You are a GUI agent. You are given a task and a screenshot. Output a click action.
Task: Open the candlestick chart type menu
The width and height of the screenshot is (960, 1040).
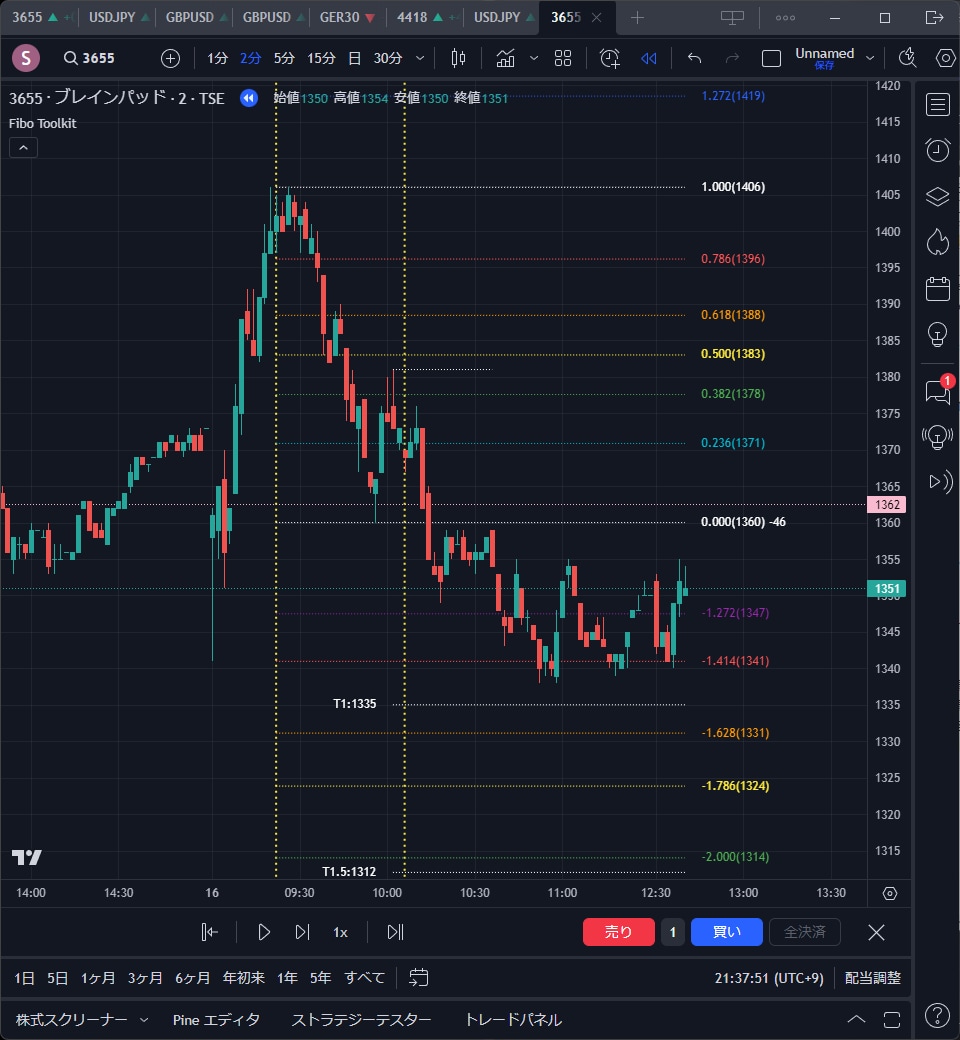pyautogui.click(x=458, y=58)
